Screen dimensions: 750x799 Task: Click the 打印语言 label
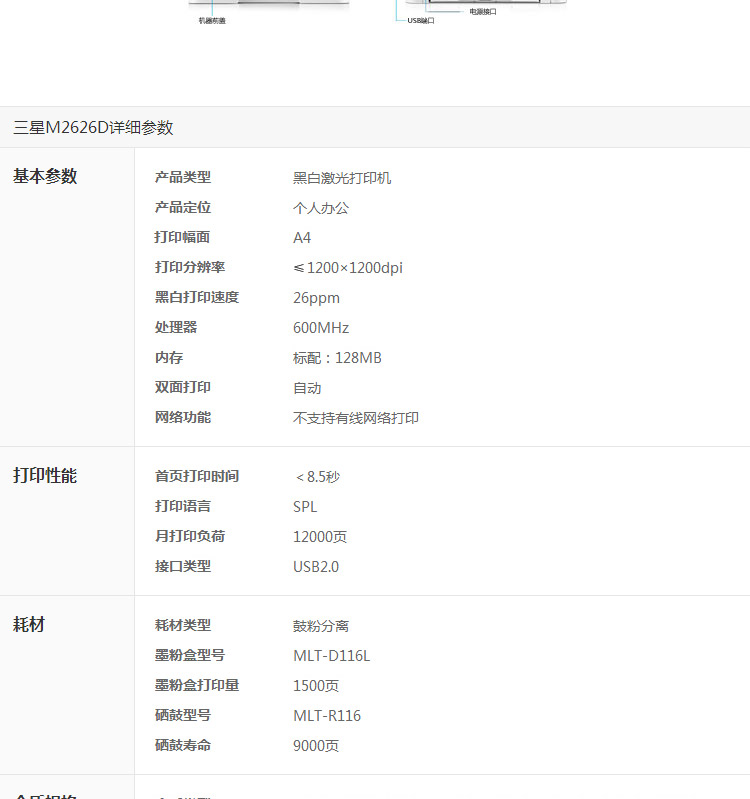183,506
